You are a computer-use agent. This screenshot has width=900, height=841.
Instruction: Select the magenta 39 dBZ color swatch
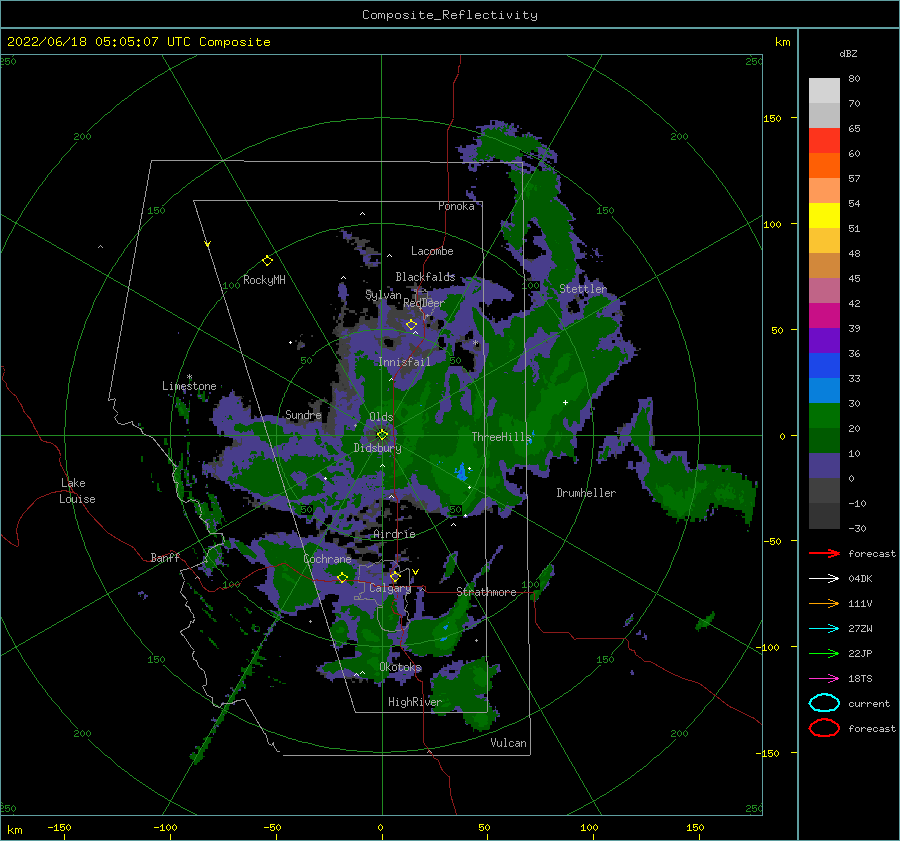tap(824, 315)
